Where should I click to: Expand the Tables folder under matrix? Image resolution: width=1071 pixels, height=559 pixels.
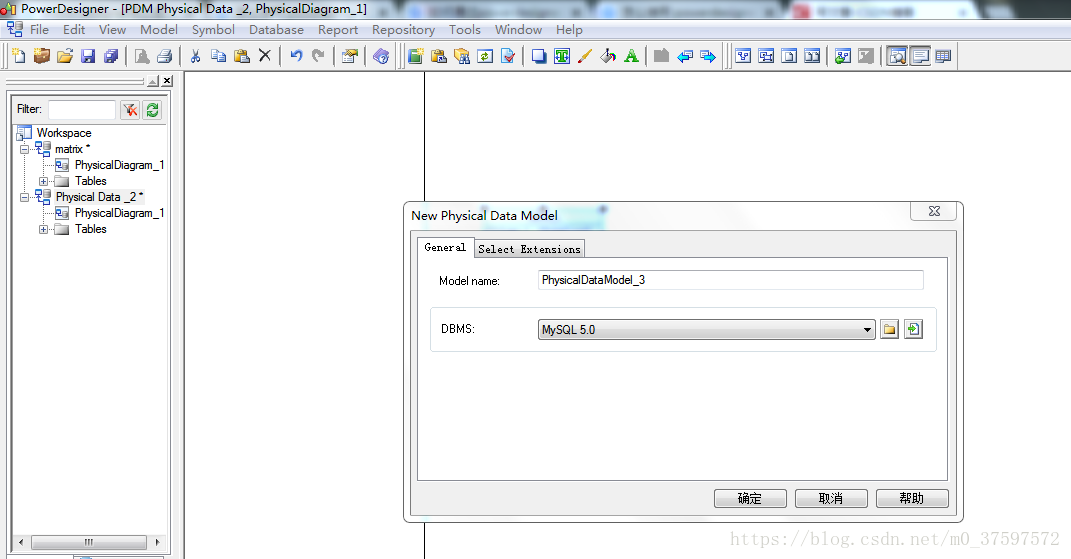click(x=44, y=181)
